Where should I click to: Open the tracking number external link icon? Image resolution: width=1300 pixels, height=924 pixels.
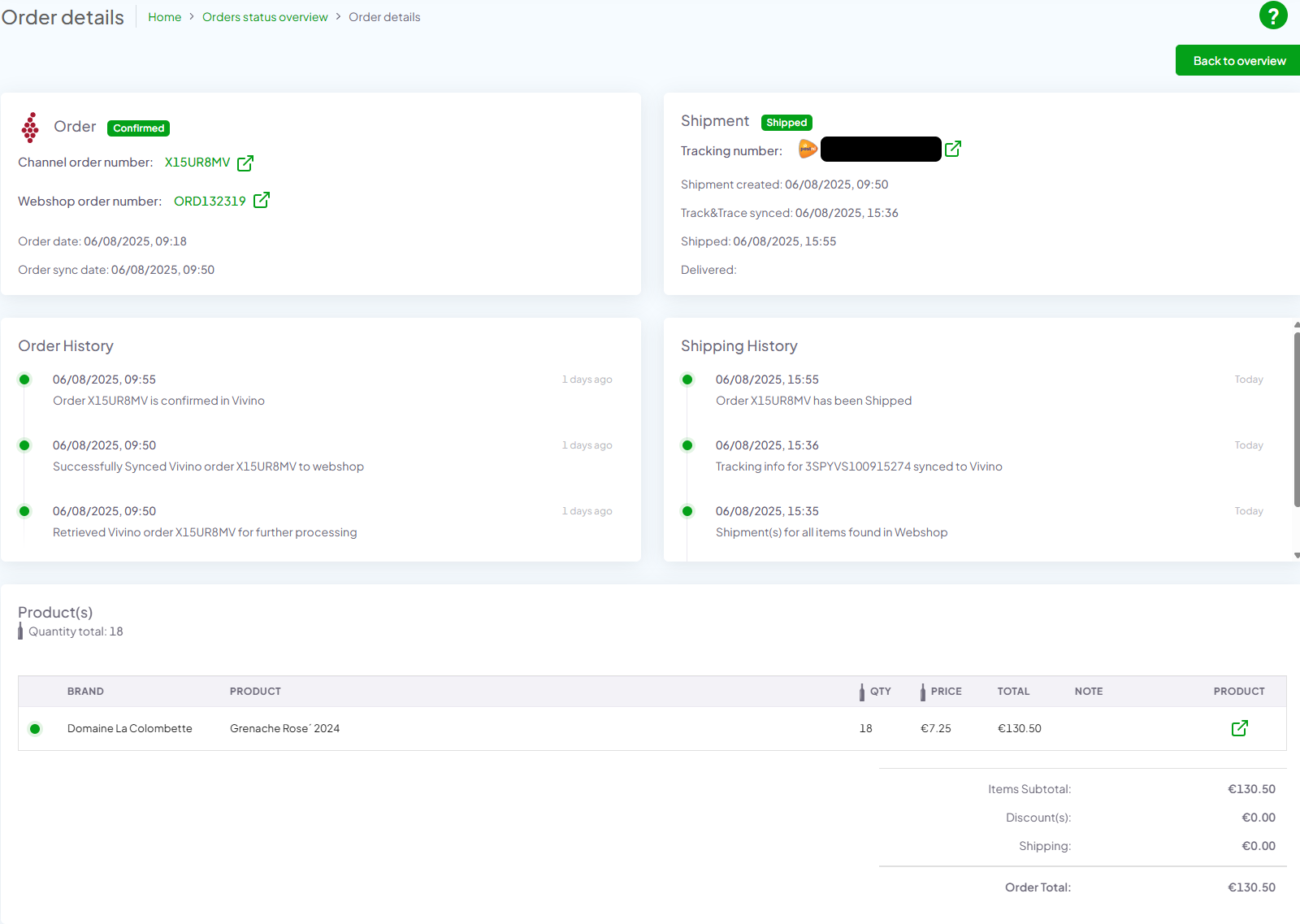[952, 149]
